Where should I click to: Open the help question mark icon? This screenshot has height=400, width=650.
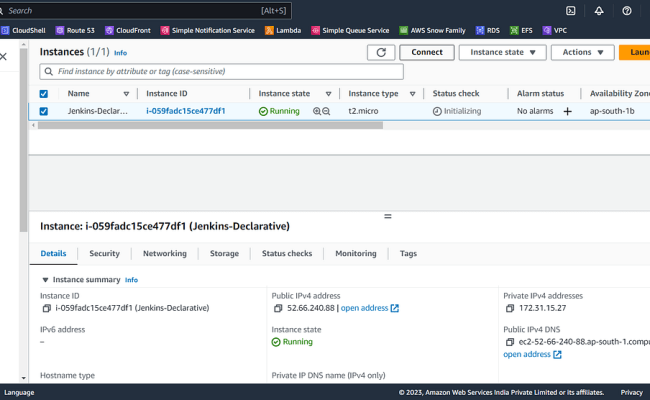point(627,11)
